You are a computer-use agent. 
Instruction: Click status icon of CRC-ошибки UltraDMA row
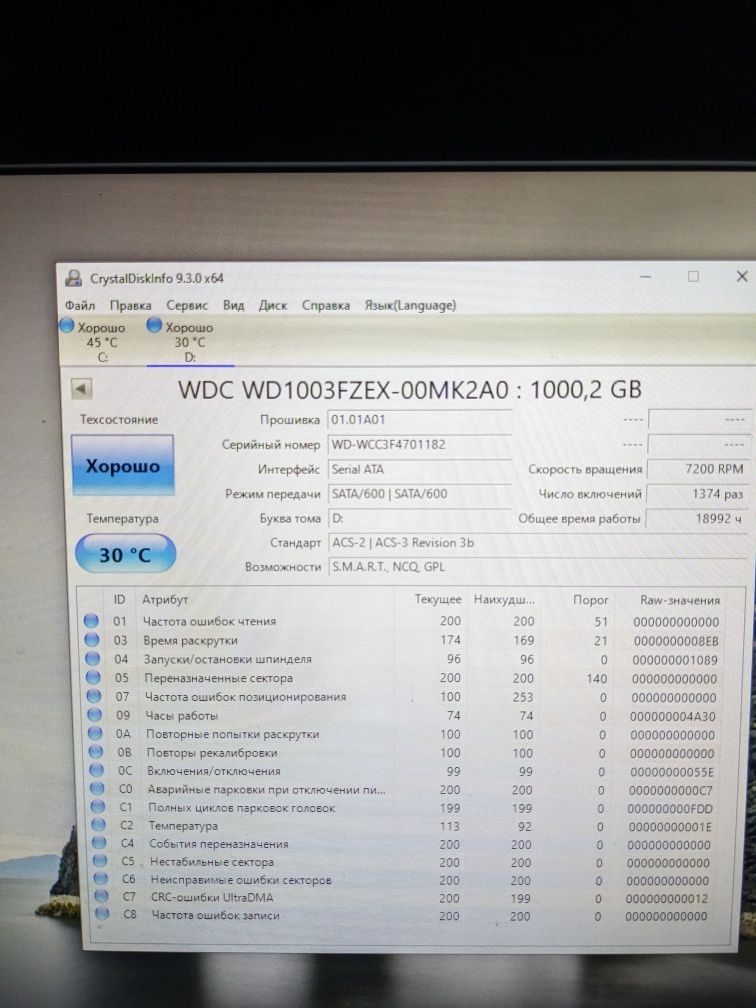tap(101, 896)
